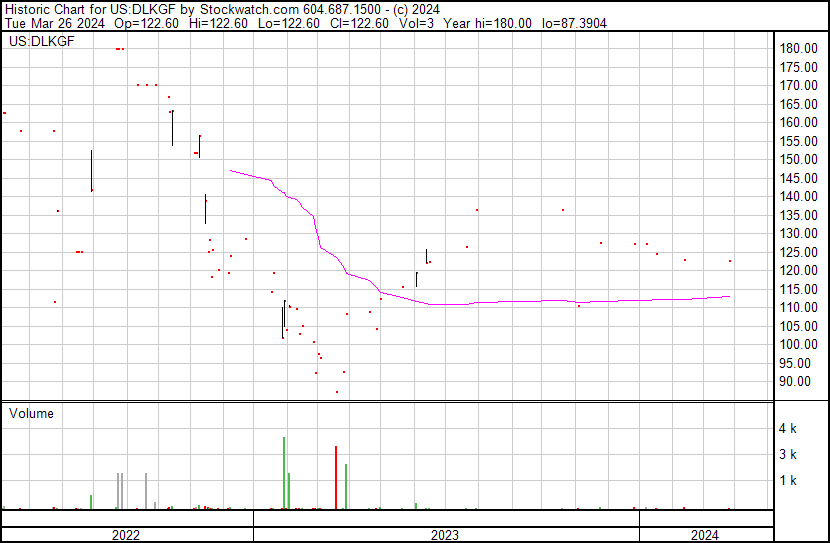Click the tall red volume bar
Viewport: 830px width, 543px height.
pos(336,478)
